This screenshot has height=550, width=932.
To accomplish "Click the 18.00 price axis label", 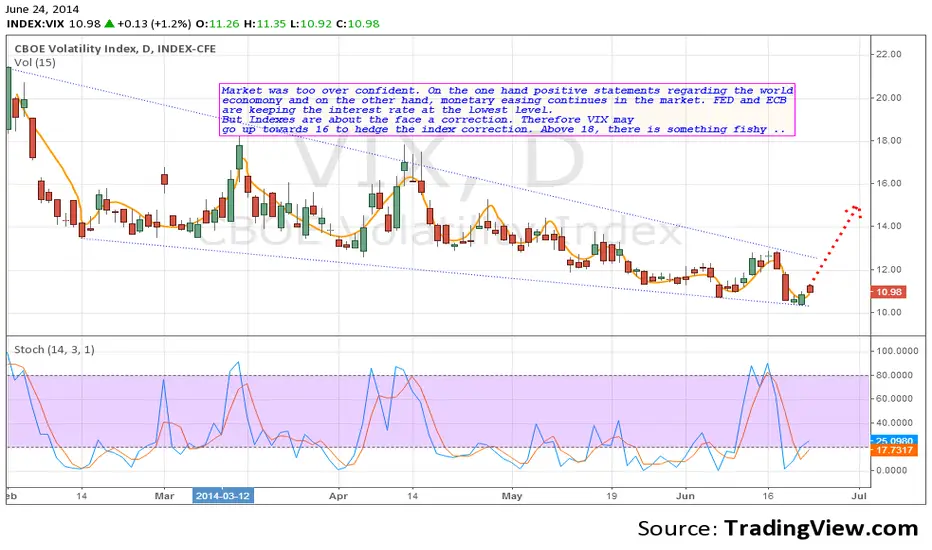I will pyautogui.click(x=889, y=140).
